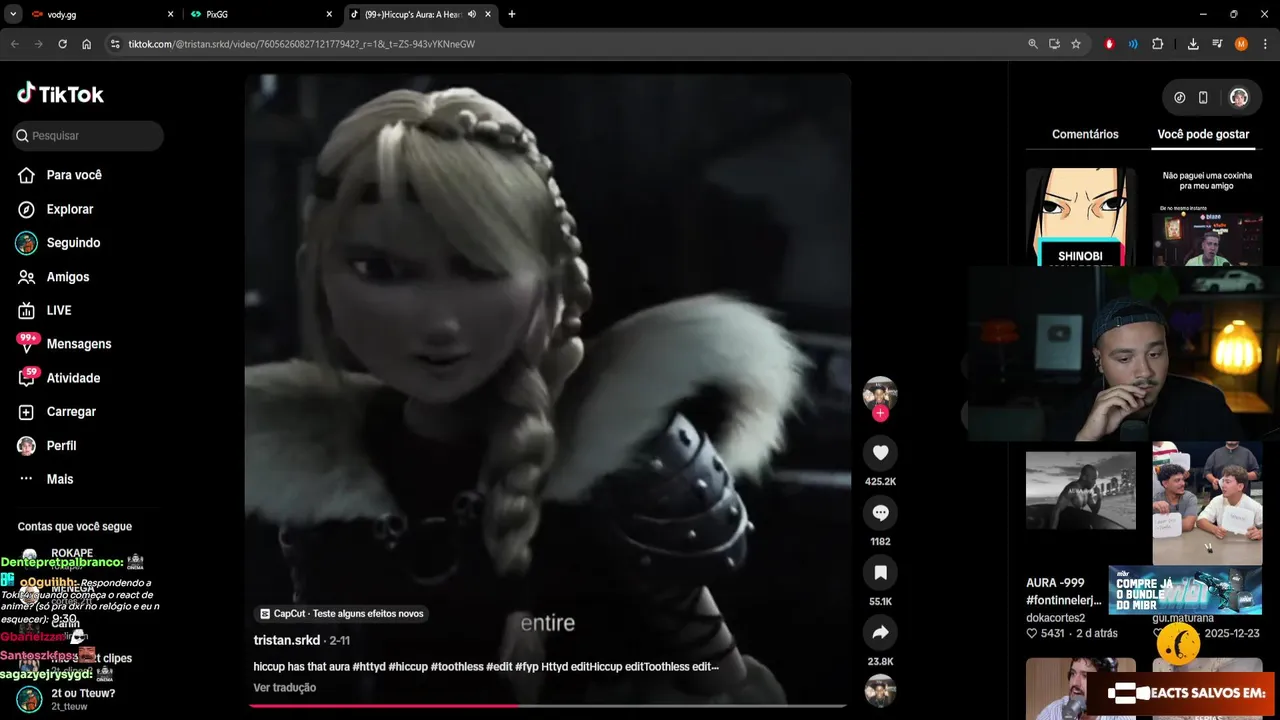1280x720 pixels.
Task: Open the TikTok coins icon top right
Action: pyautogui.click(x=1180, y=97)
